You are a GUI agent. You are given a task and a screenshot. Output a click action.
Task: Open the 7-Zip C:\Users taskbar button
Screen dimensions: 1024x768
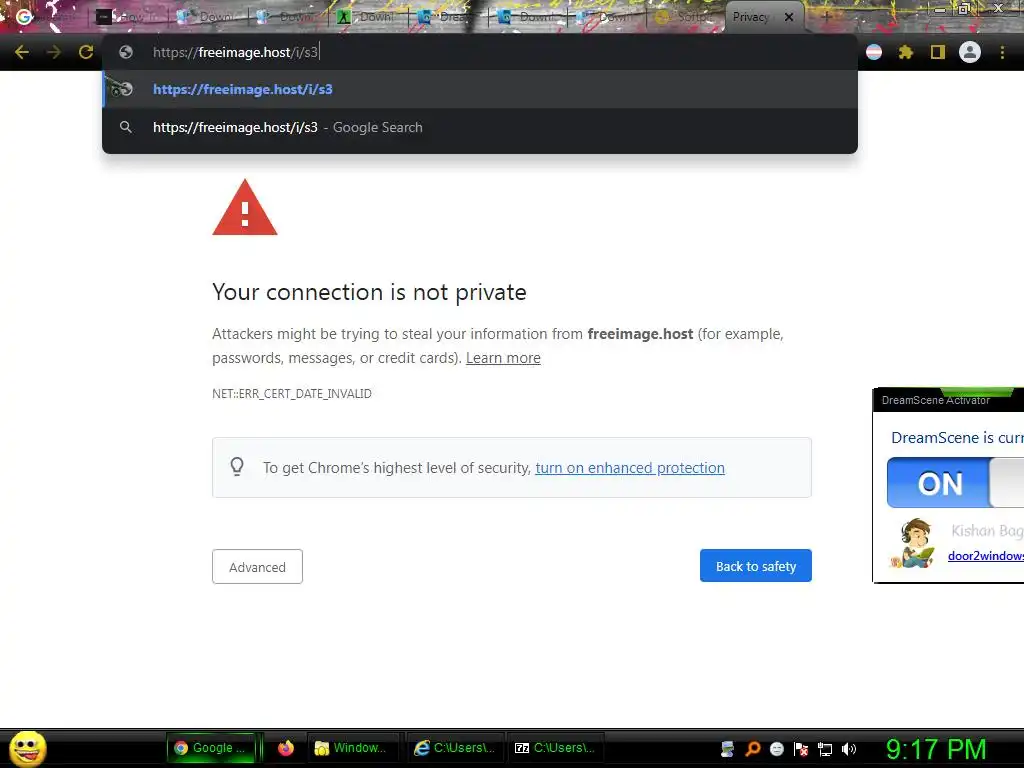[x=556, y=748]
